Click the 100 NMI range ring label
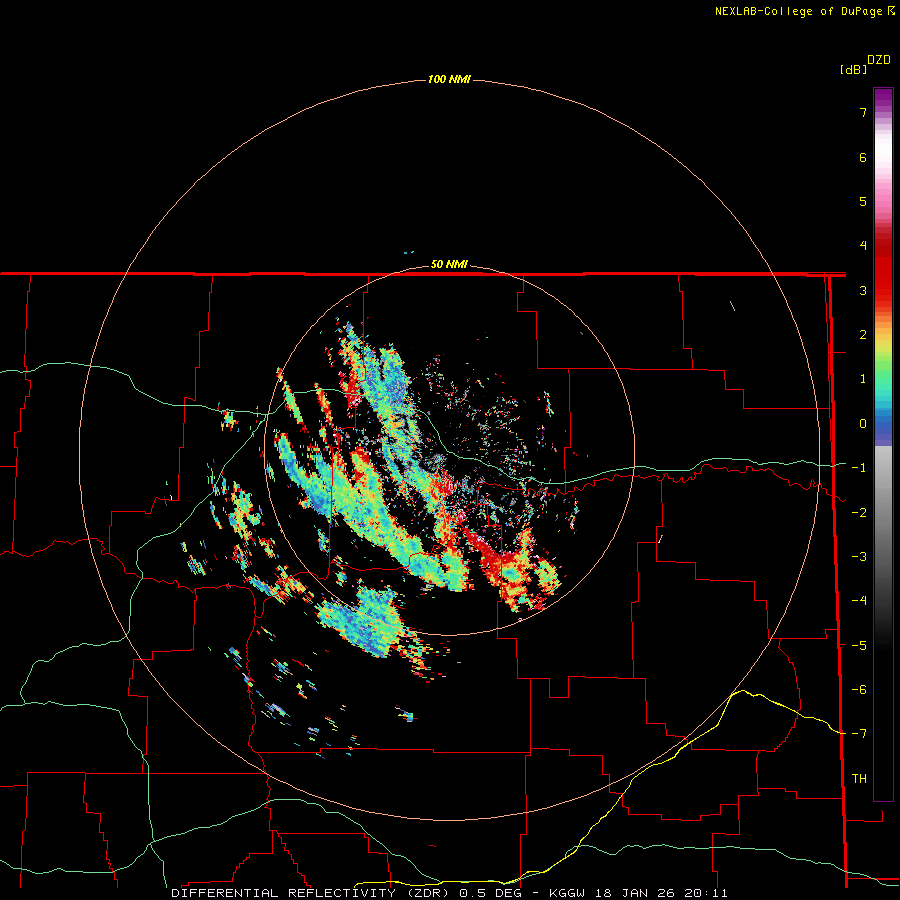The width and height of the screenshot is (900, 900). pos(449,79)
